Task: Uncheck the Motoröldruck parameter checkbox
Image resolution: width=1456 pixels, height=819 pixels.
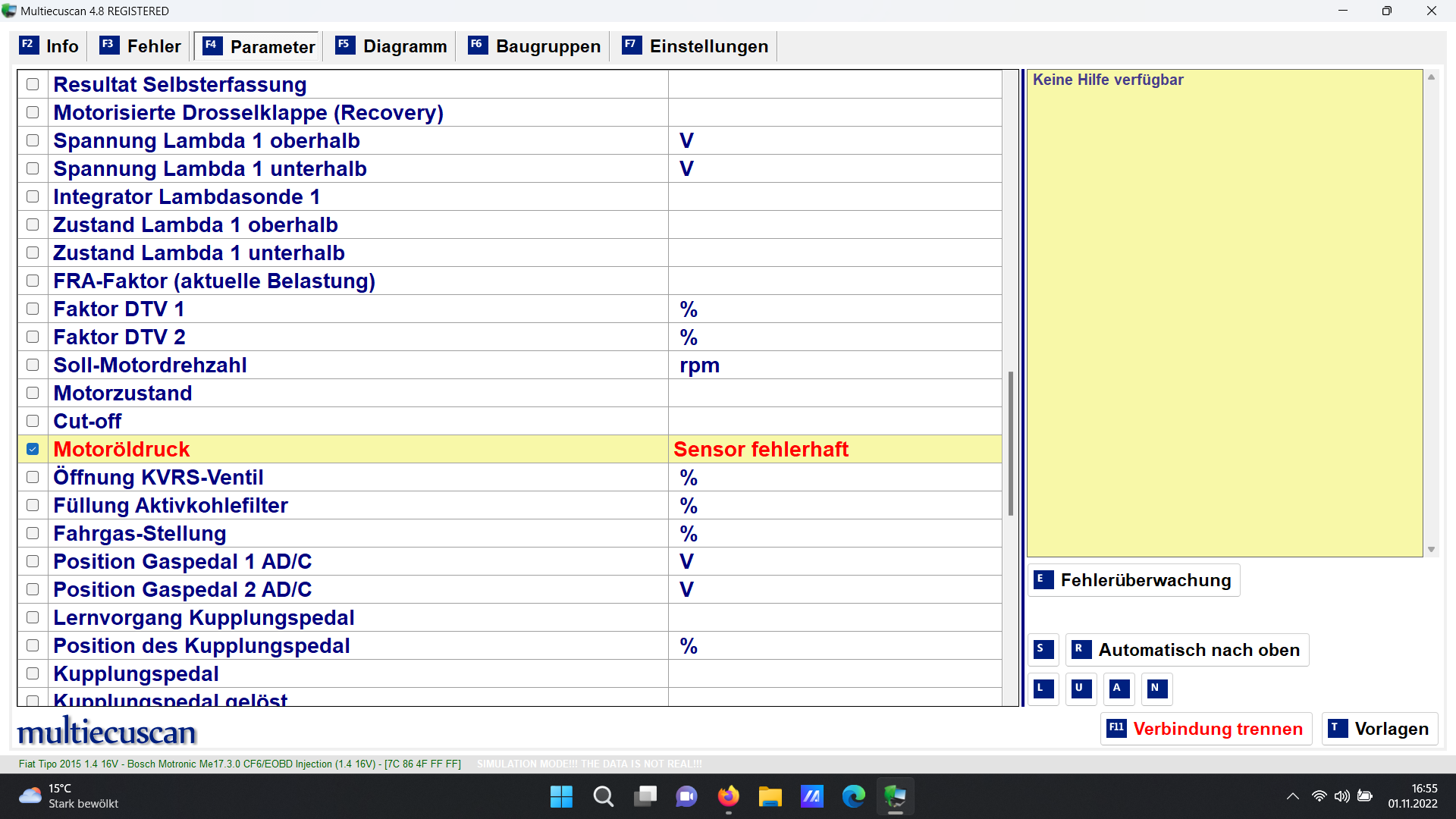Action: click(x=33, y=449)
